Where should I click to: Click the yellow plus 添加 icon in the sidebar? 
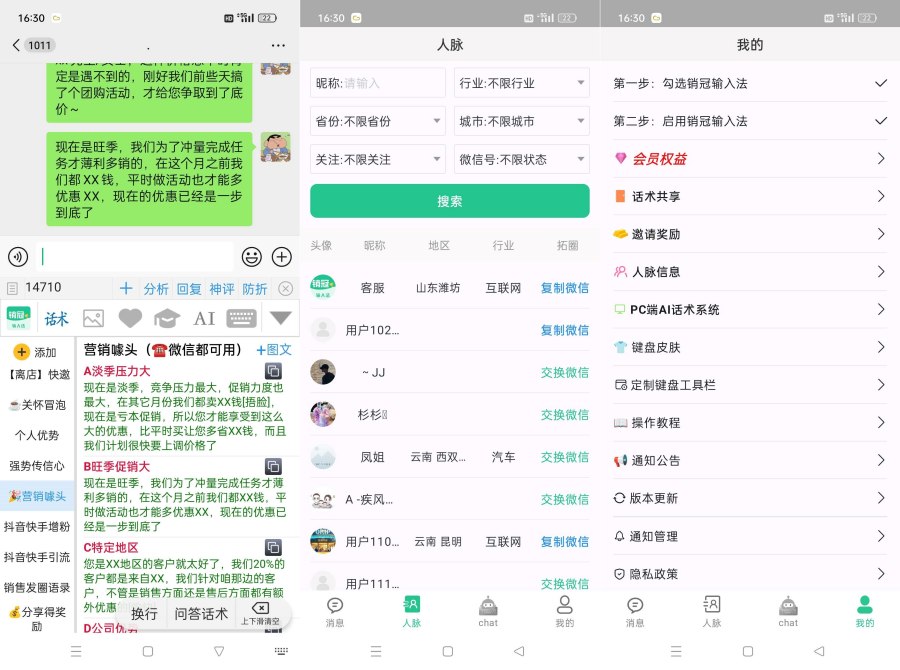(22, 352)
